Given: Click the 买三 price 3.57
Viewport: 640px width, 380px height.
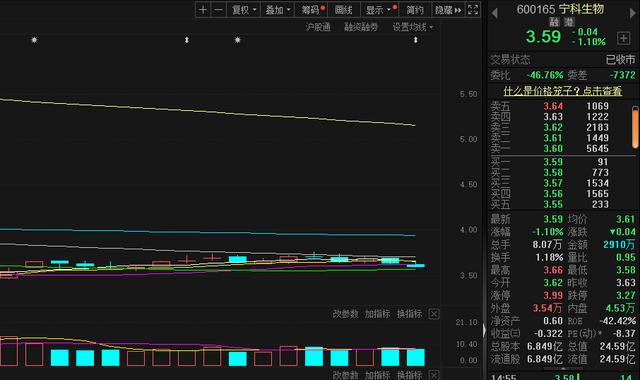Looking at the screenshot, I should 553,183.
